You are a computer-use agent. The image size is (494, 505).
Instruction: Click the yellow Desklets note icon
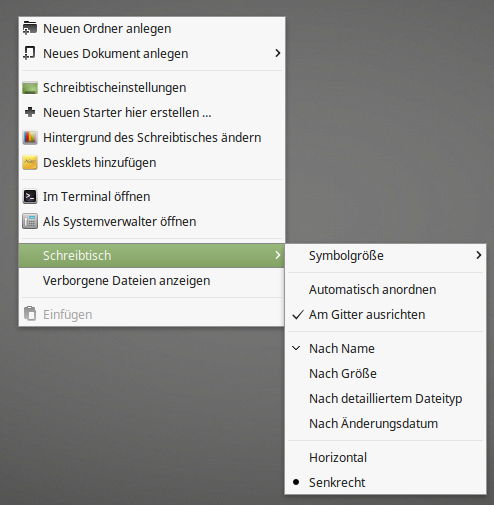(x=30, y=163)
